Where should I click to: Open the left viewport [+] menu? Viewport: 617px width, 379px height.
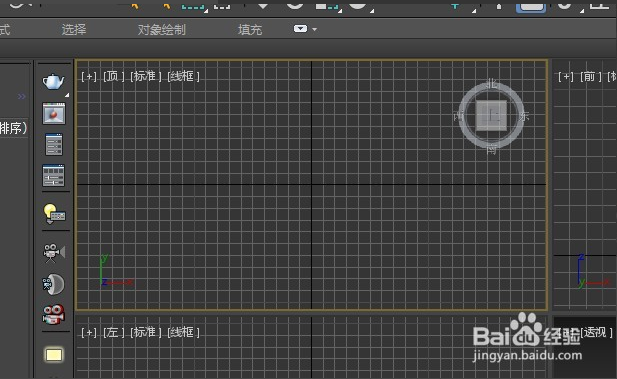(x=89, y=332)
